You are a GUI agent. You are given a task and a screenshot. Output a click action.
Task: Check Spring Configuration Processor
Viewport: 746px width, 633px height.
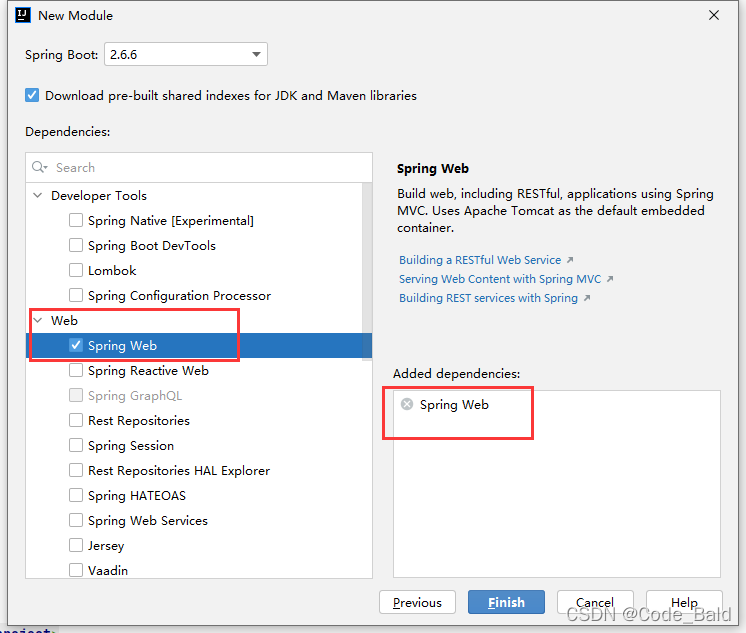[76, 295]
